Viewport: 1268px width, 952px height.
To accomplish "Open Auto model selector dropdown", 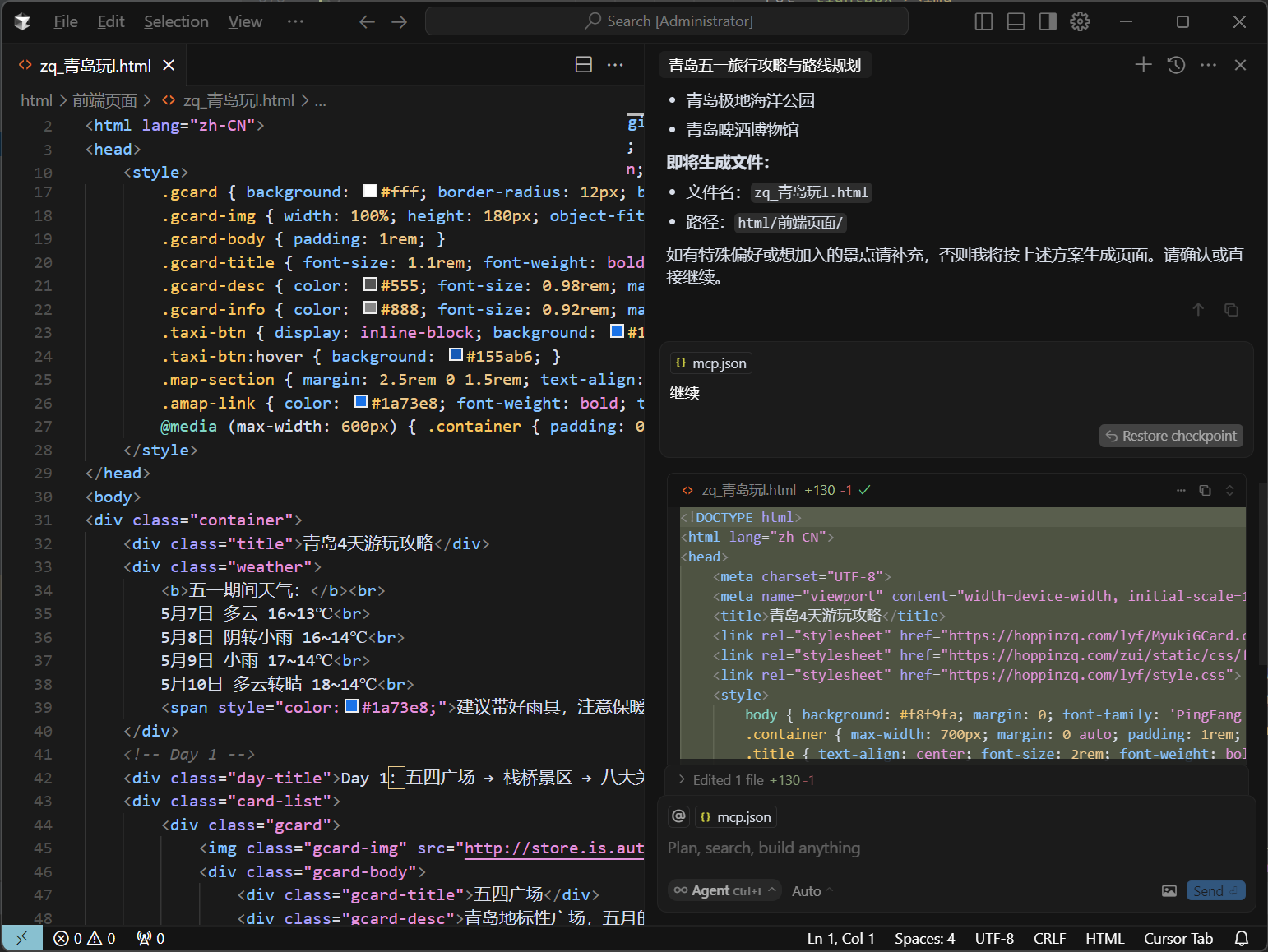I will click(812, 891).
